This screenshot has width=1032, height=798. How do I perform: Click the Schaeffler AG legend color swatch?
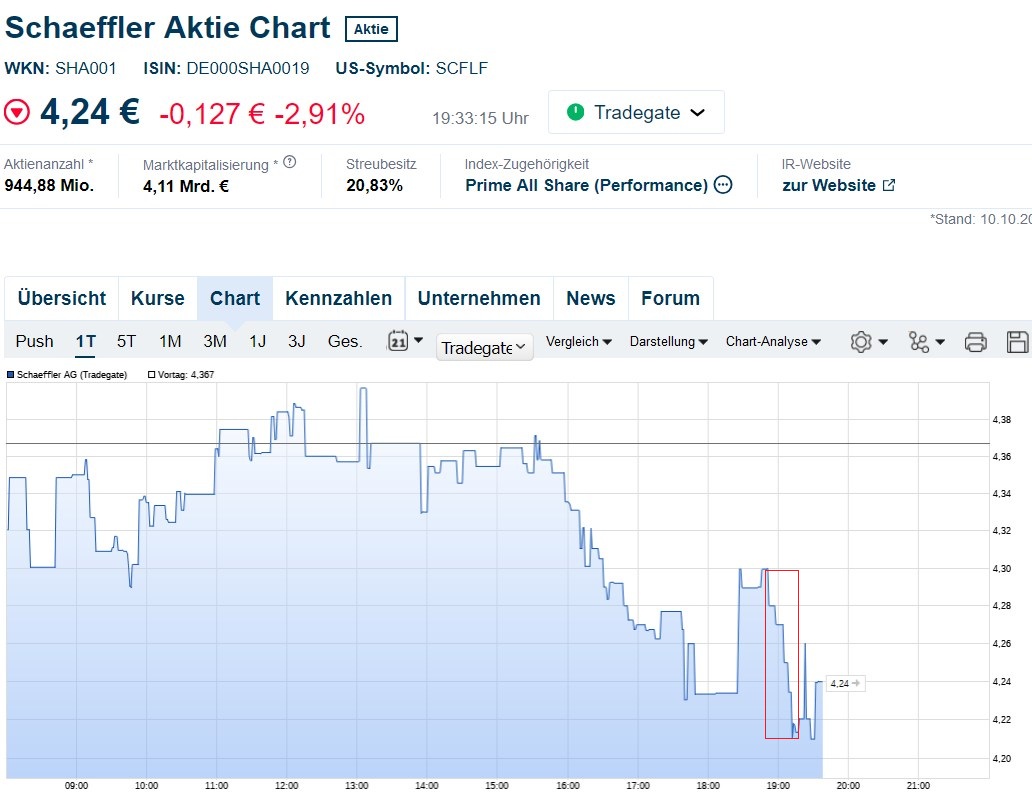11,375
